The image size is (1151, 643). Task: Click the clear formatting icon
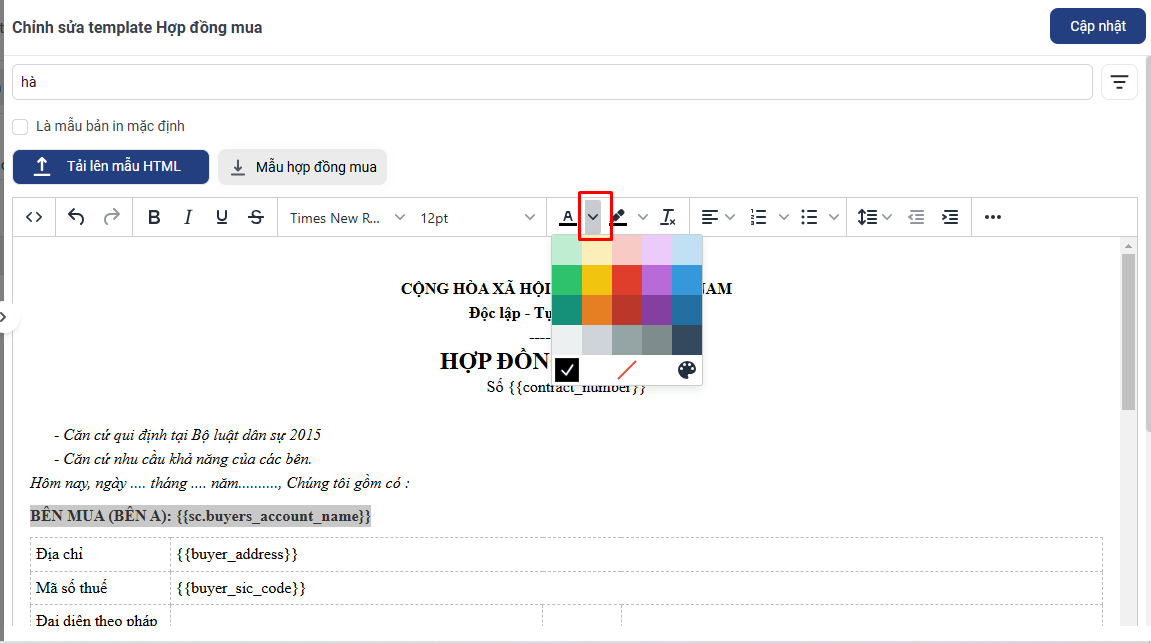(669, 217)
